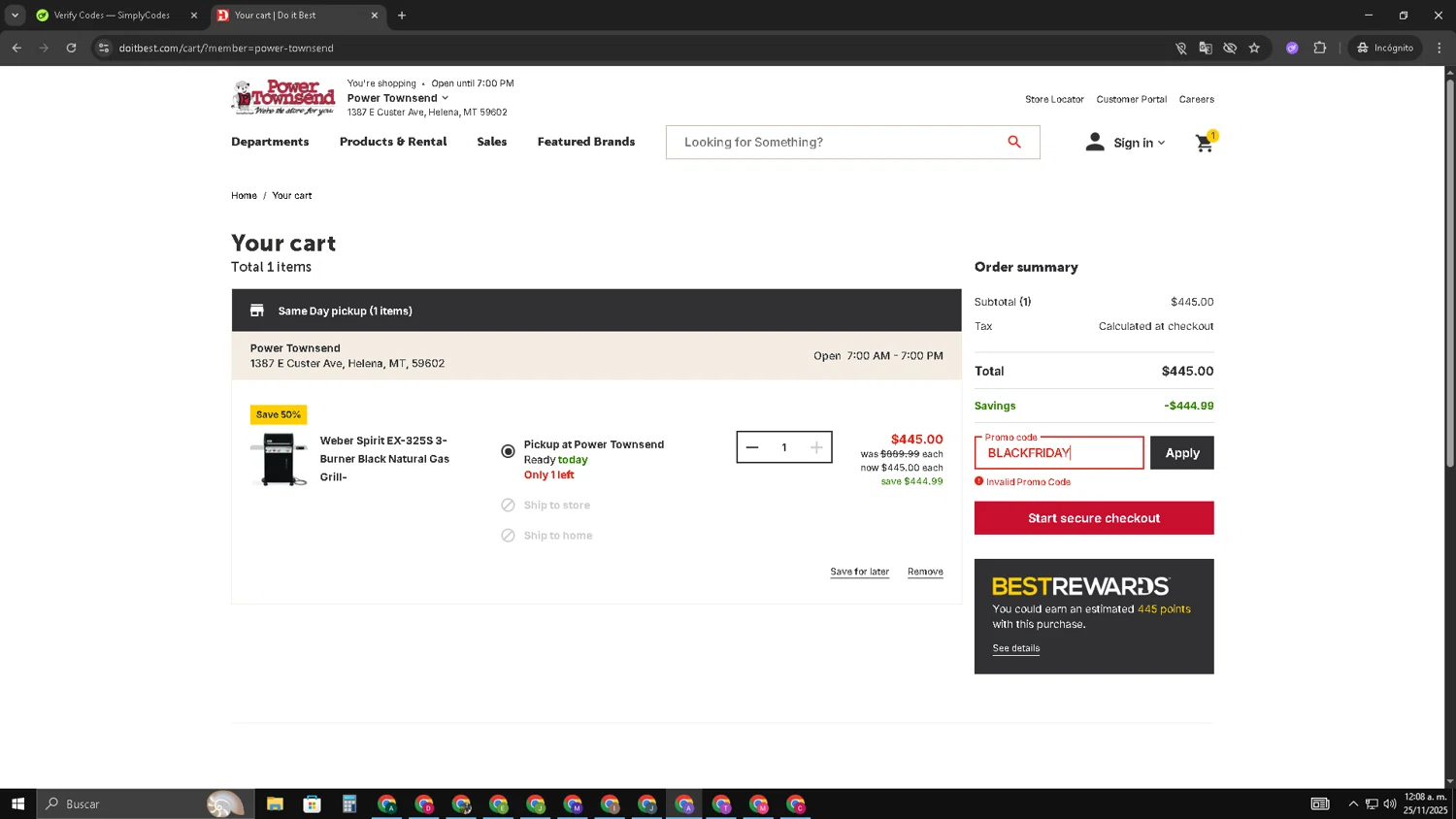Decrease grill quantity with minus button
Image resolution: width=1456 pixels, height=819 pixels.
click(x=752, y=447)
